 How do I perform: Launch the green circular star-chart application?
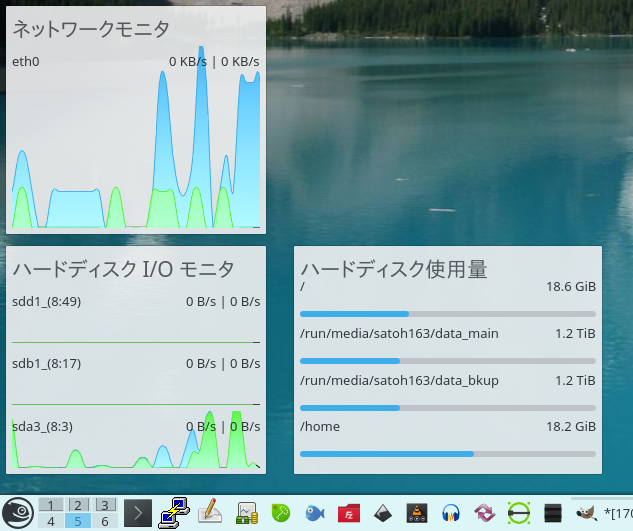pyautogui.click(x=281, y=513)
